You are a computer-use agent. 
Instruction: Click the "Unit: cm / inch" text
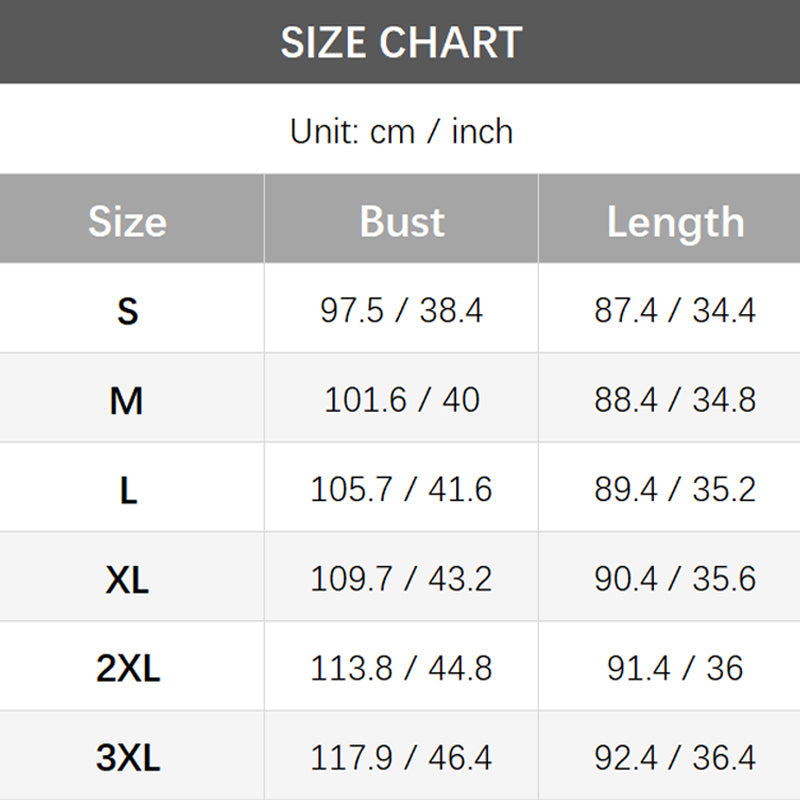coord(401,131)
